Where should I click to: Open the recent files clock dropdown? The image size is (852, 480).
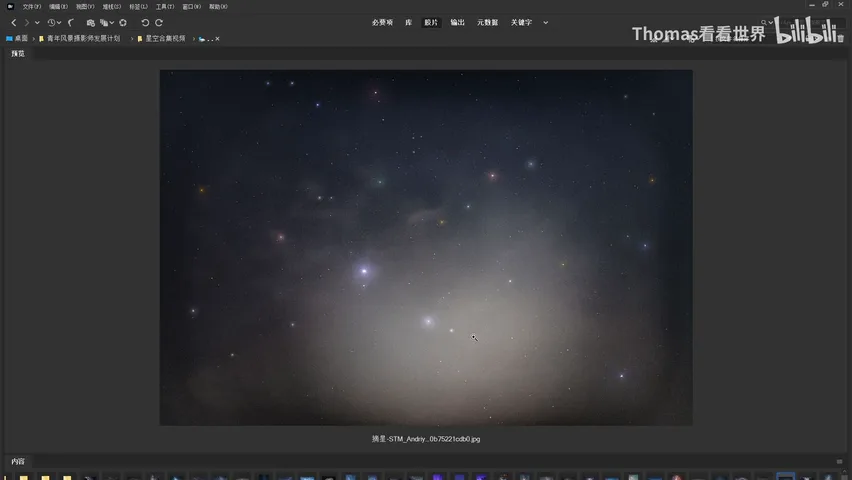(54, 23)
